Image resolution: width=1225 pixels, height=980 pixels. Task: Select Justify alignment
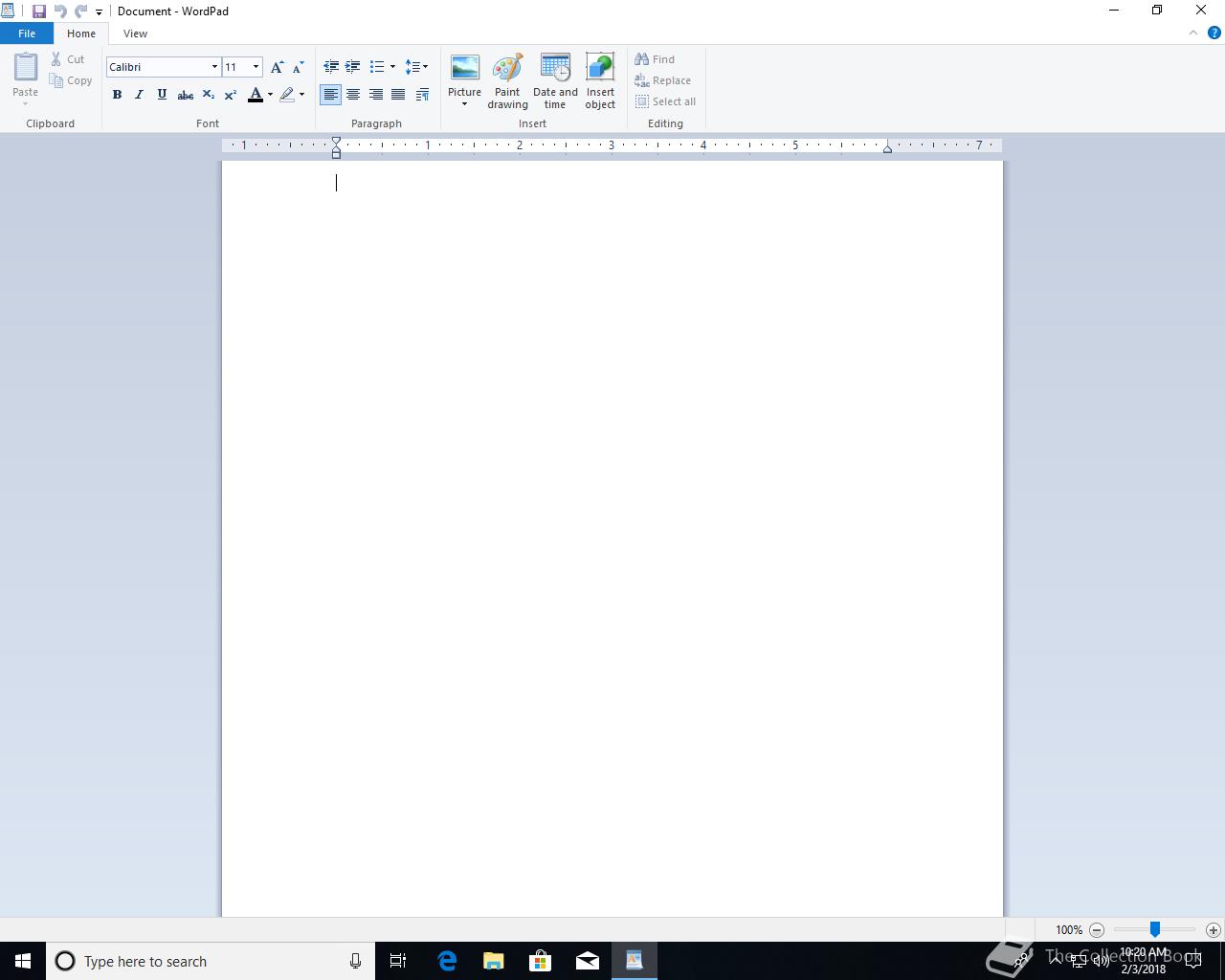click(398, 95)
